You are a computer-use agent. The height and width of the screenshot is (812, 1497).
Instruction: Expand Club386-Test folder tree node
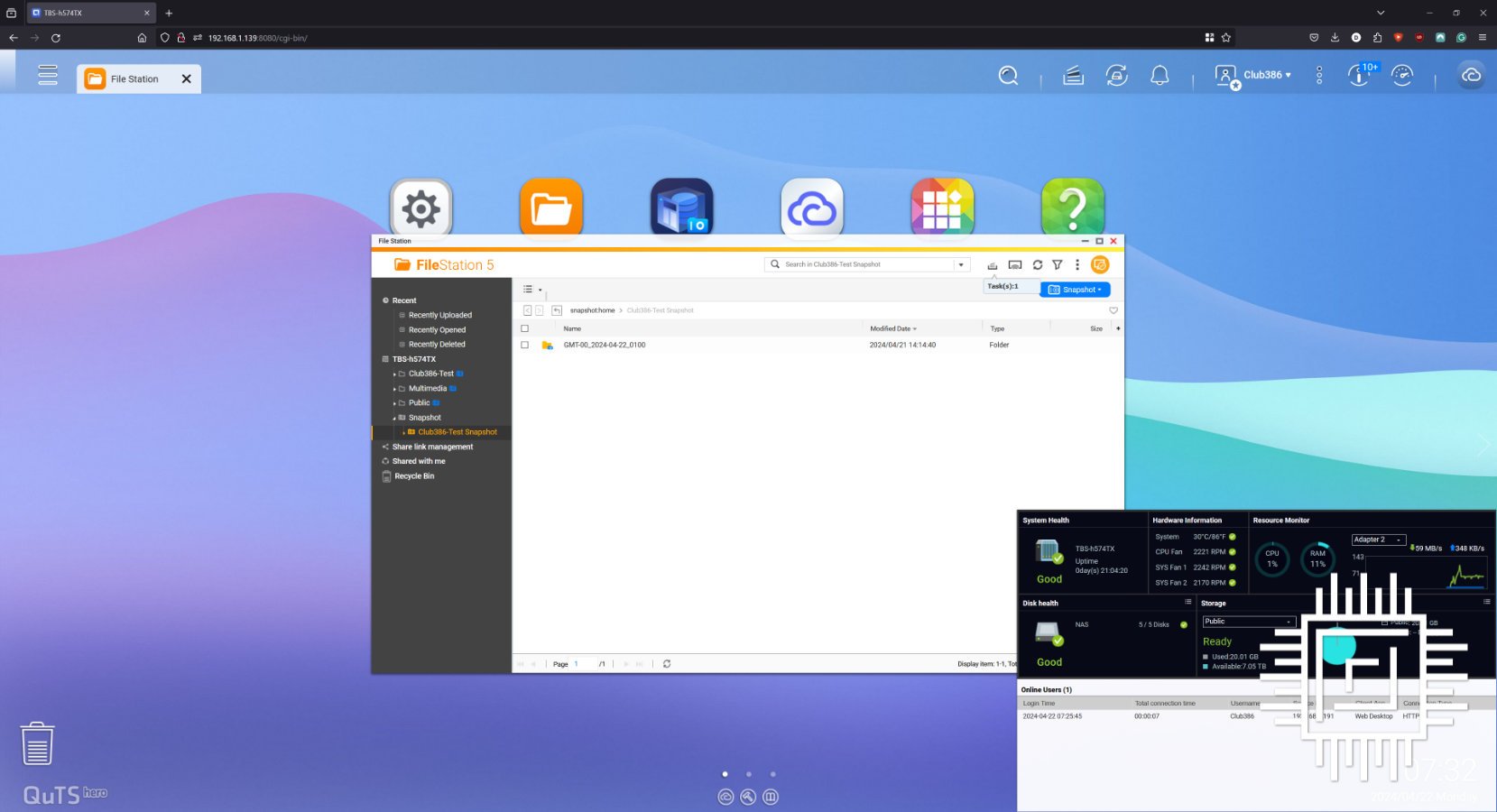click(394, 374)
